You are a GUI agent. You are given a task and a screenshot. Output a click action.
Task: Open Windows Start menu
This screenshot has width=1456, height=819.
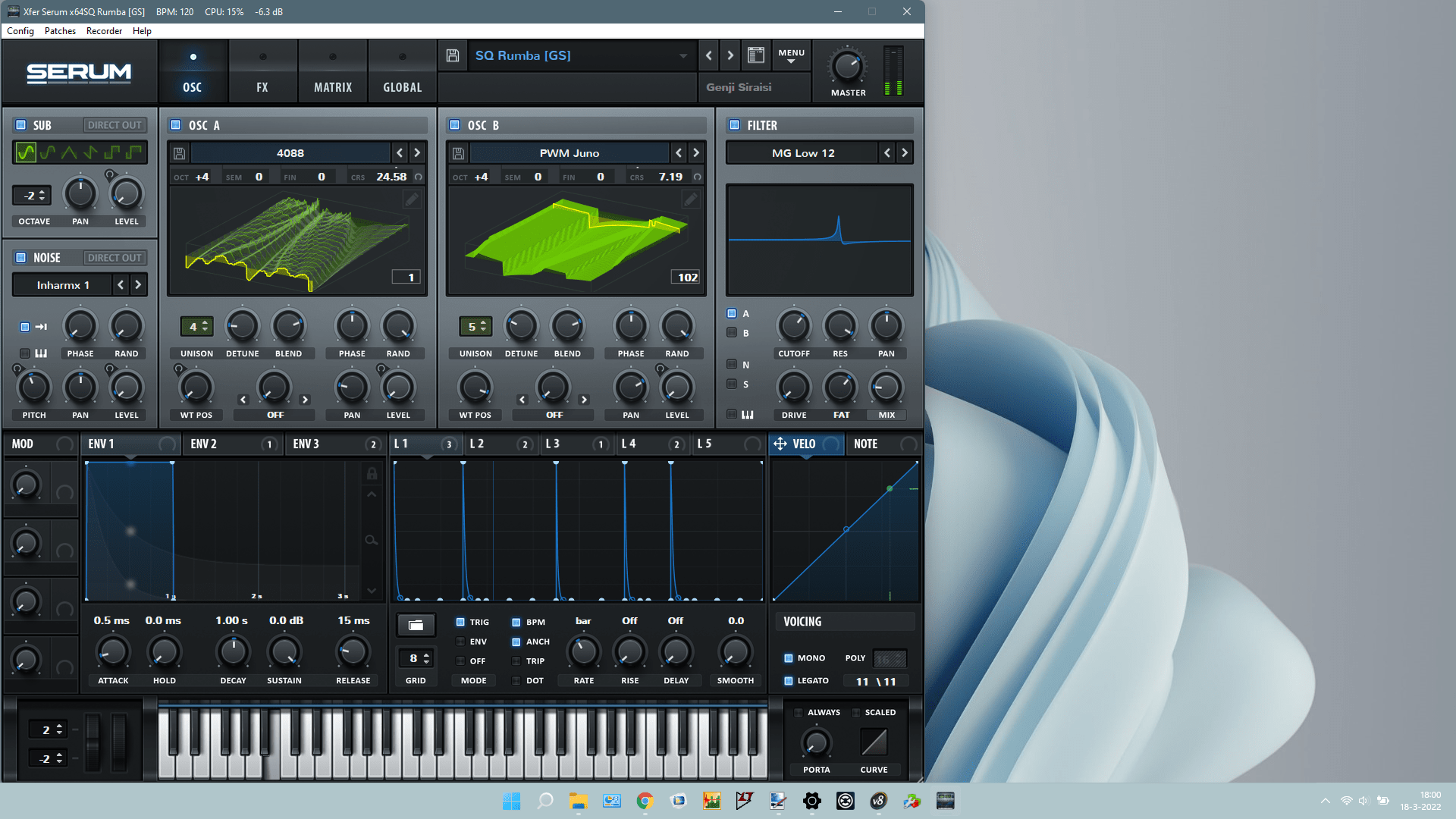pos(511,801)
